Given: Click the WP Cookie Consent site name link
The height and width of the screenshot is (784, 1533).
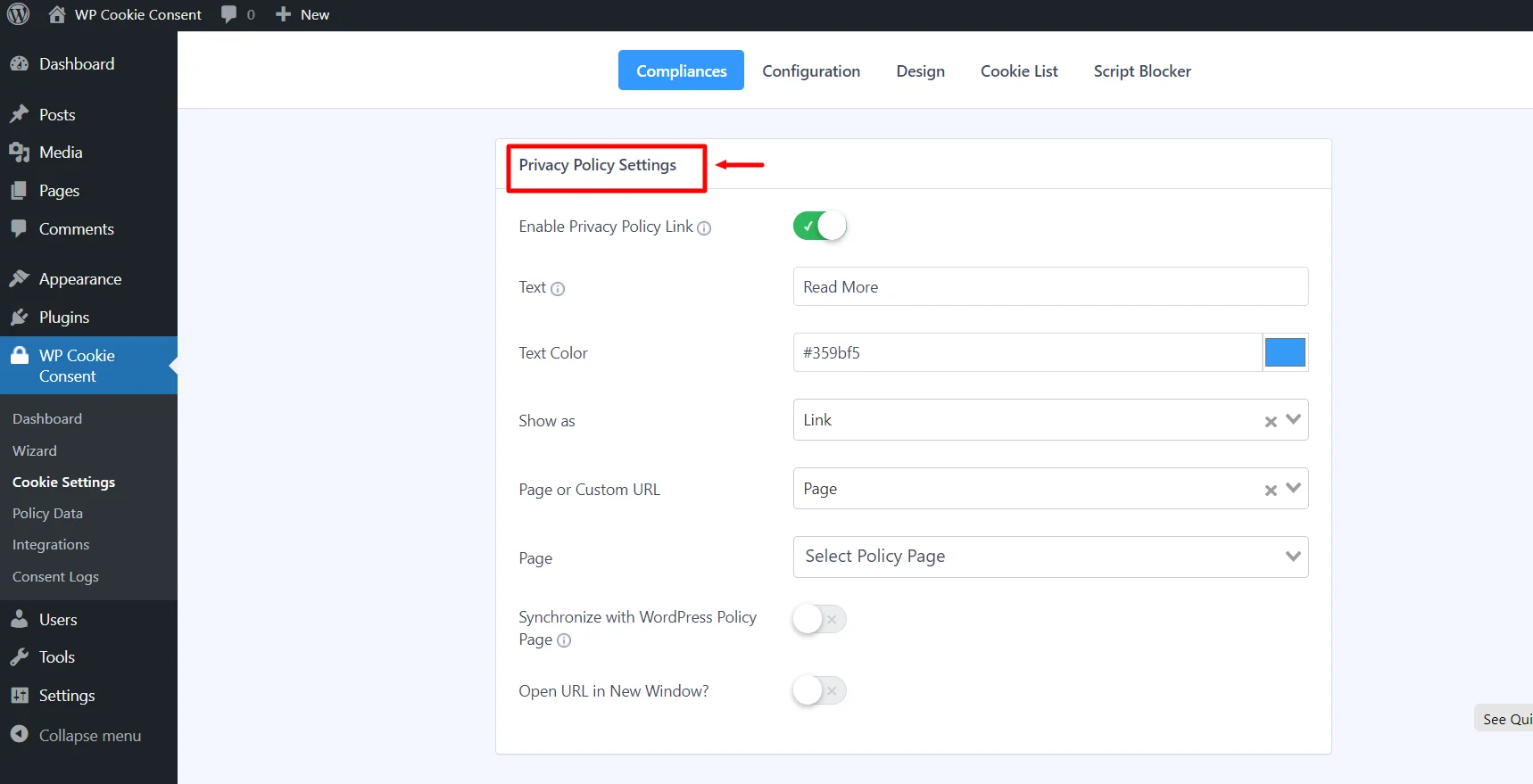Looking at the screenshot, I should (138, 14).
